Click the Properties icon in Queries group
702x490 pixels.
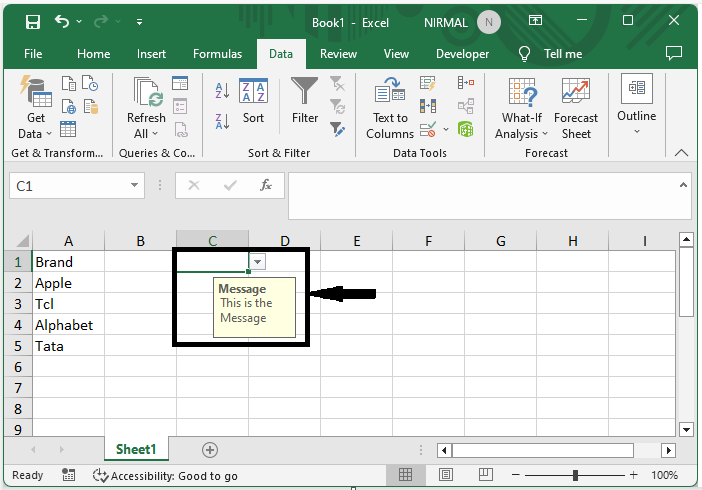pos(180,107)
